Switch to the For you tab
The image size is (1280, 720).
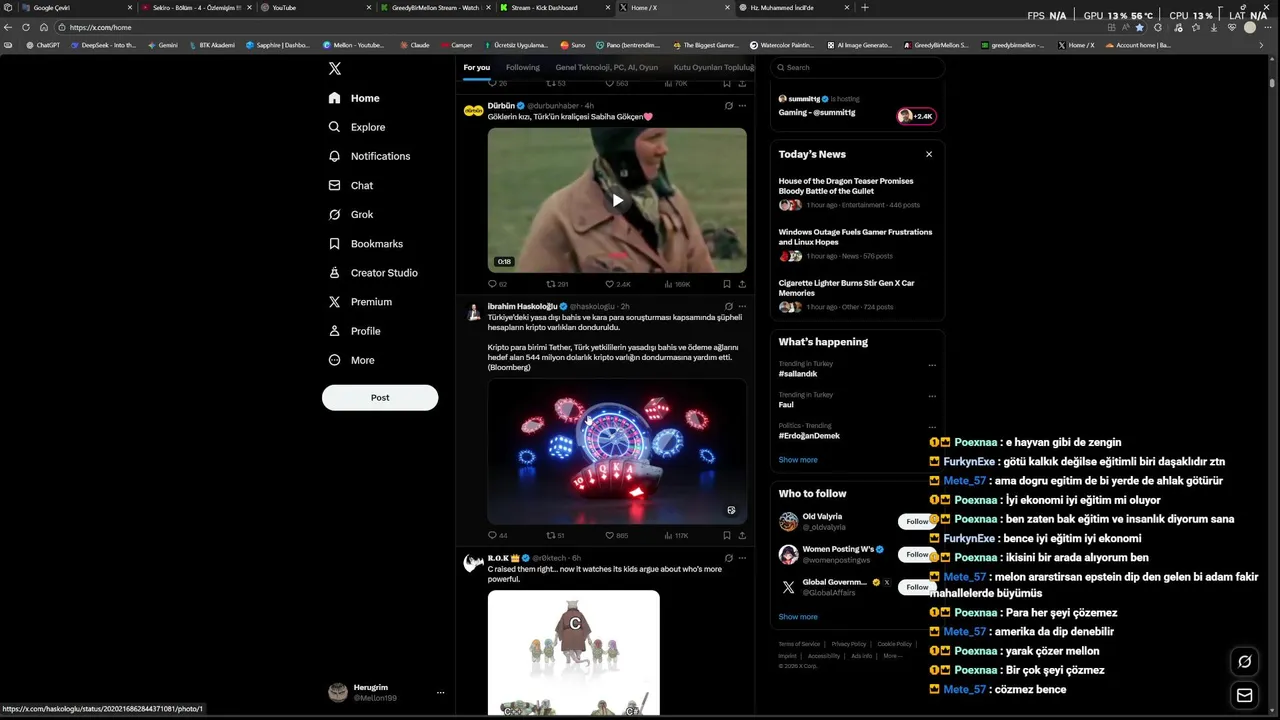point(477,67)
